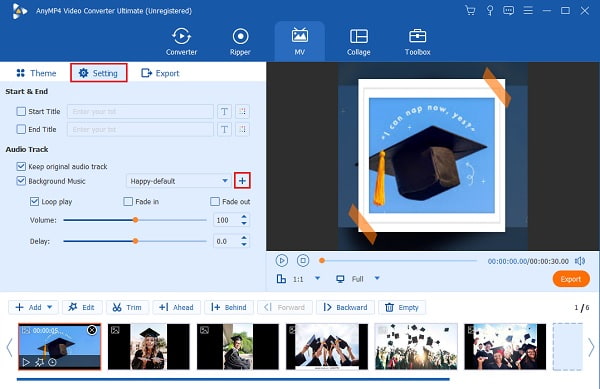
Task: Enable the Fade in checkbox
Action: tap(128, 202)
